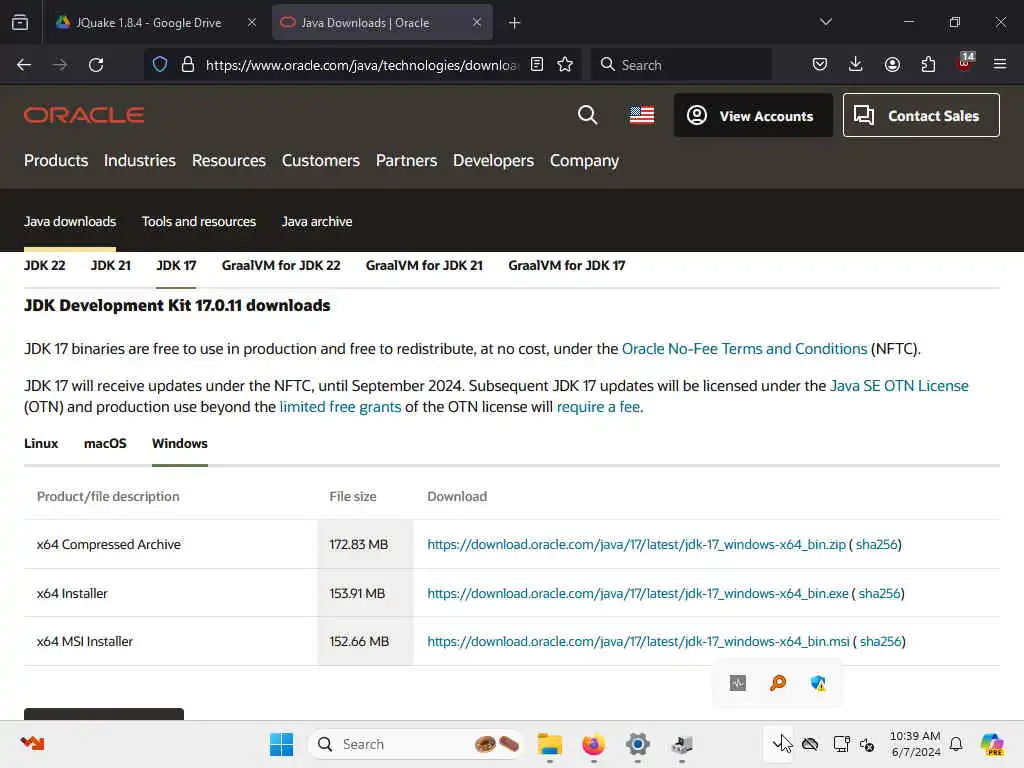Screen dimensions: 1024x768
Task: Open a new tab with plus icon
Action: (515, 23)
